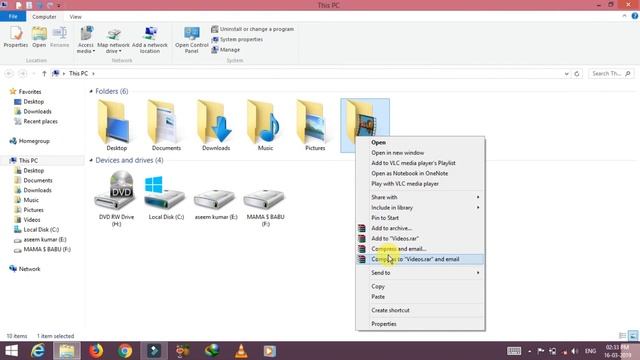Screen dimensions: 640x360
Task: Expand the Send to submenu
Action: [420, 273]
